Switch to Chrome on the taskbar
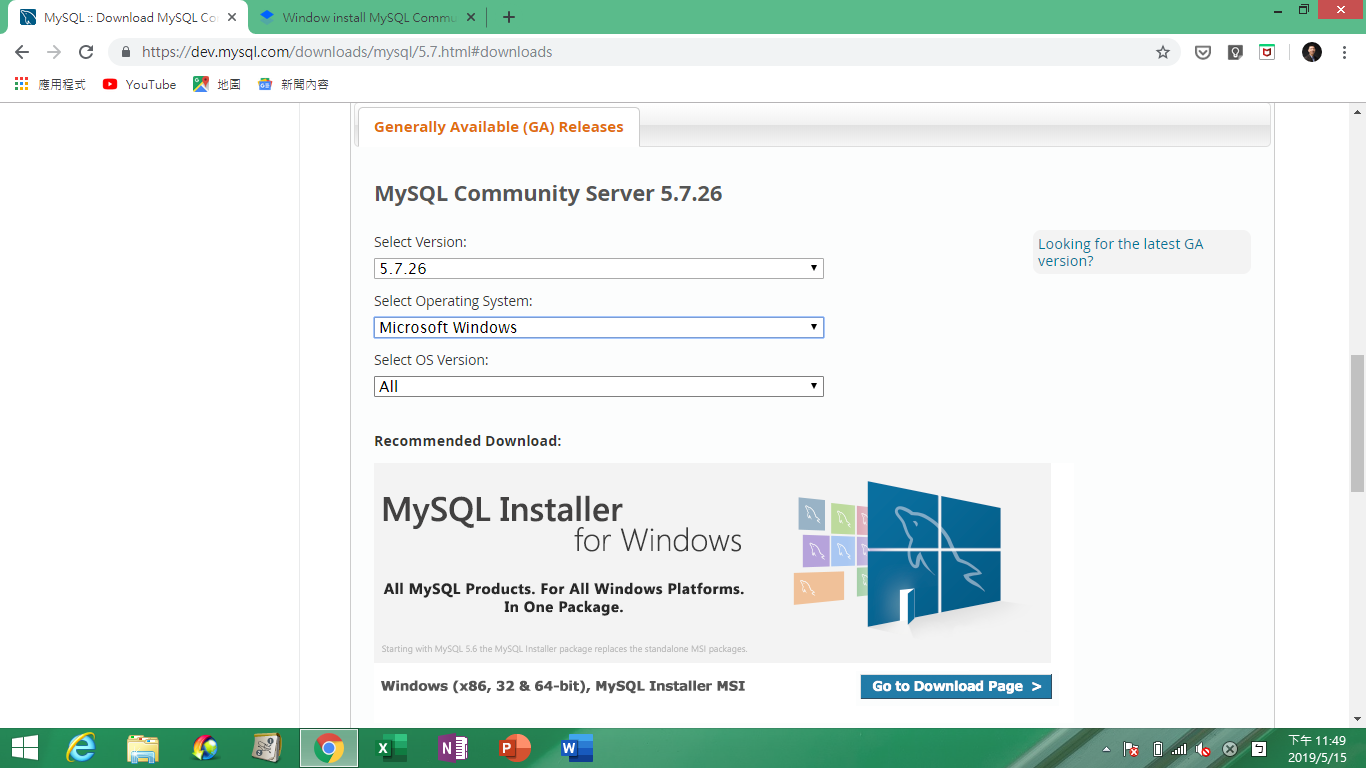This screenshot has width=1366, height=768. click(329, 748)
